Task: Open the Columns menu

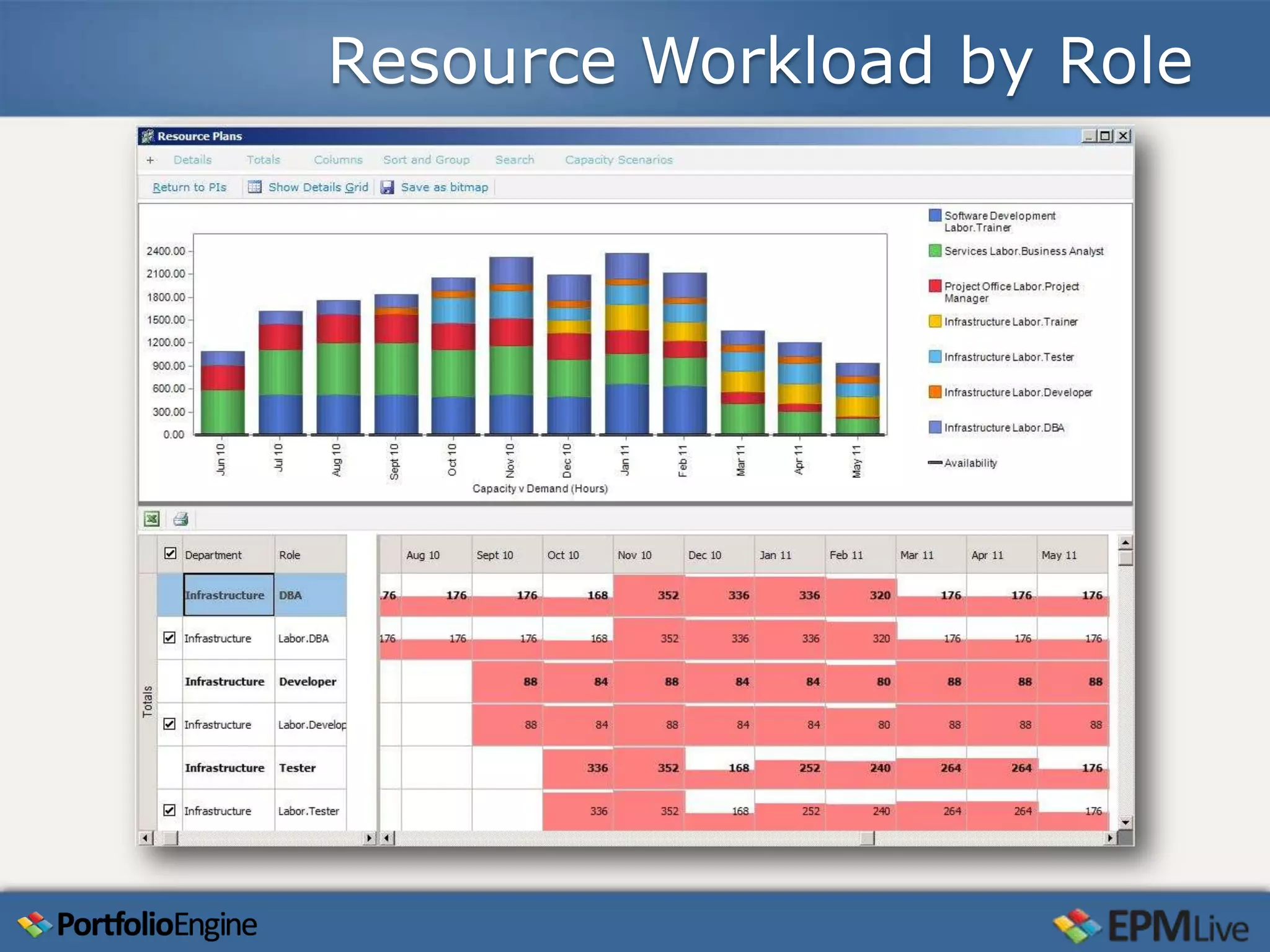Action: pyautogui.click(x=338, y=160)
